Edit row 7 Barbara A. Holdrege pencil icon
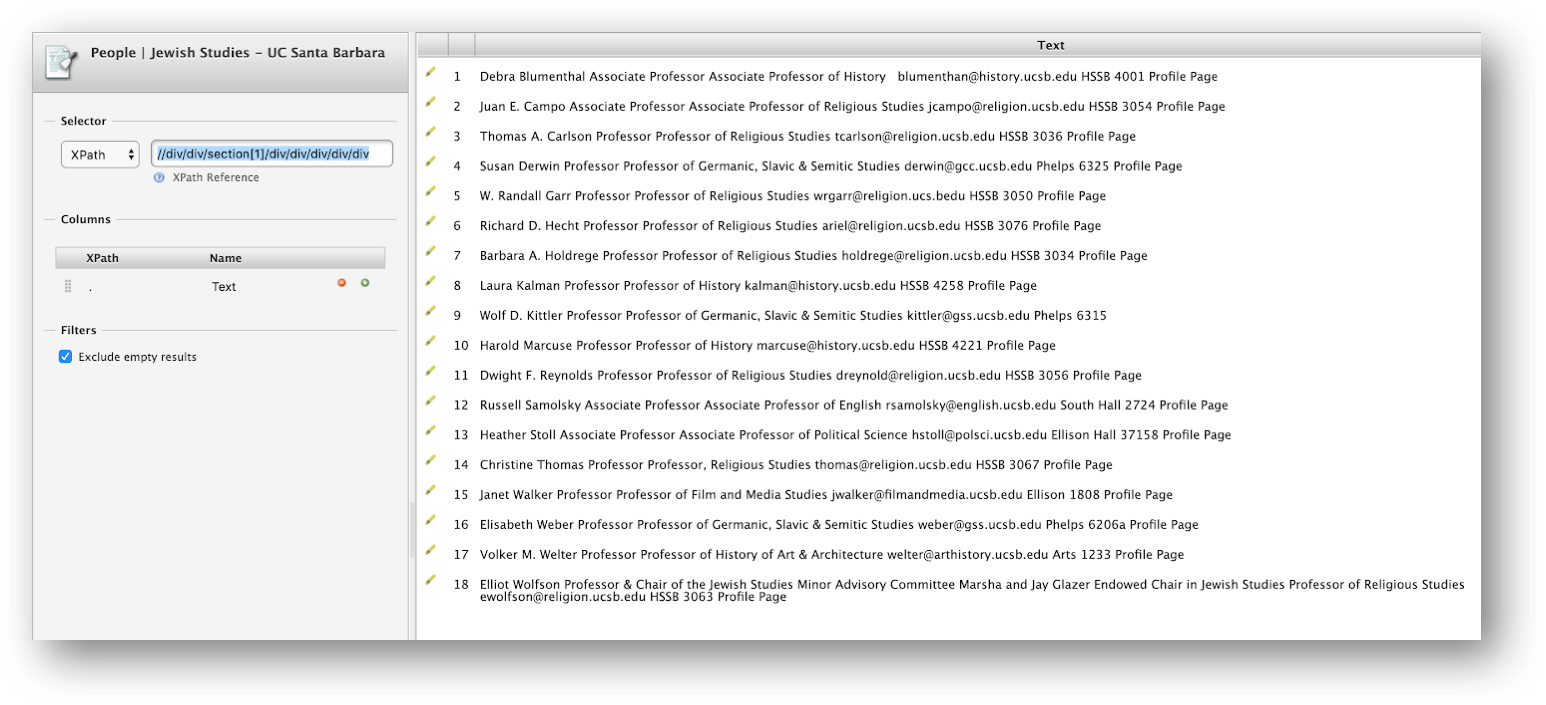 pos(431,252)
